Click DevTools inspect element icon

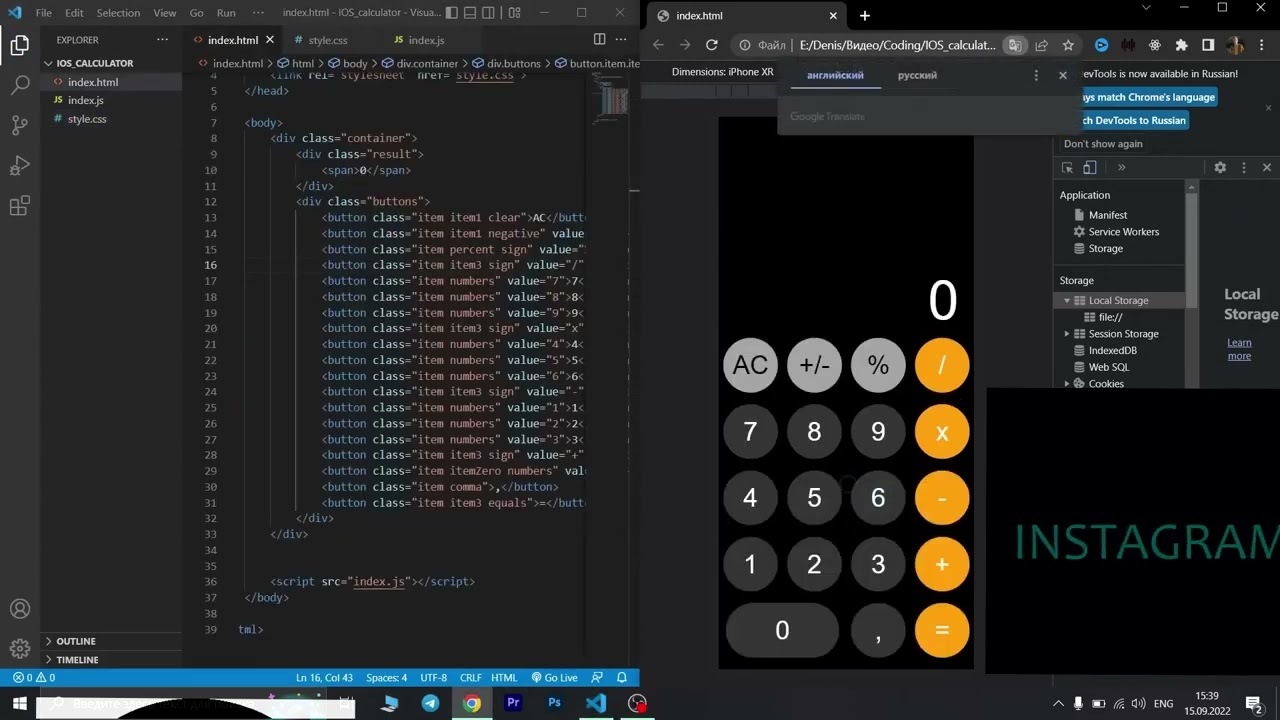pos(1068,168)
